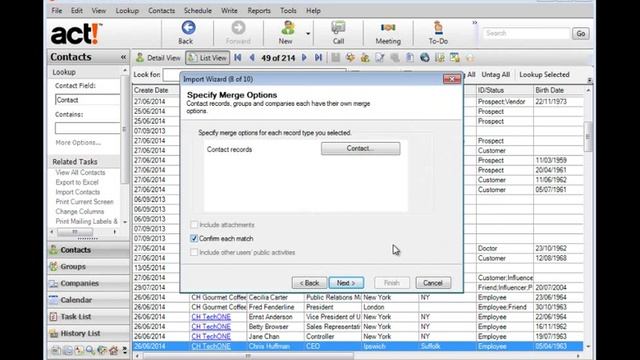This screenshot has width=640, height=360.
Task: Toggle the Include attachments checkbox
Action: point(194,225)
